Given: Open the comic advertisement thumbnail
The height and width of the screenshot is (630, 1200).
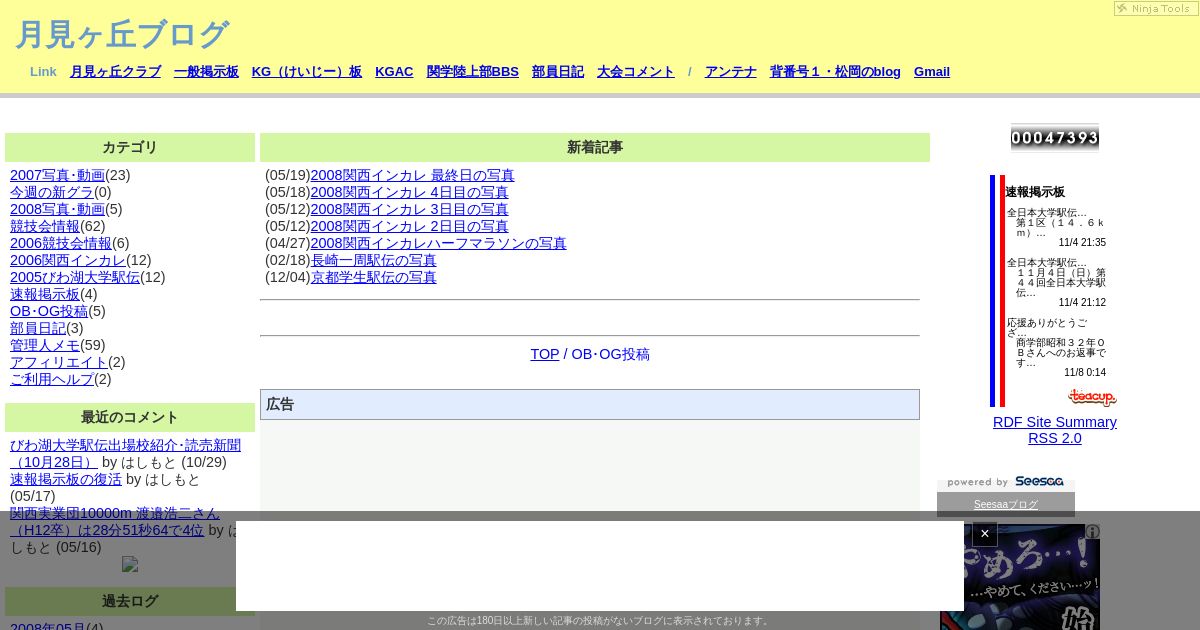Looking at the screenshot, I should tap(1020, 577).
